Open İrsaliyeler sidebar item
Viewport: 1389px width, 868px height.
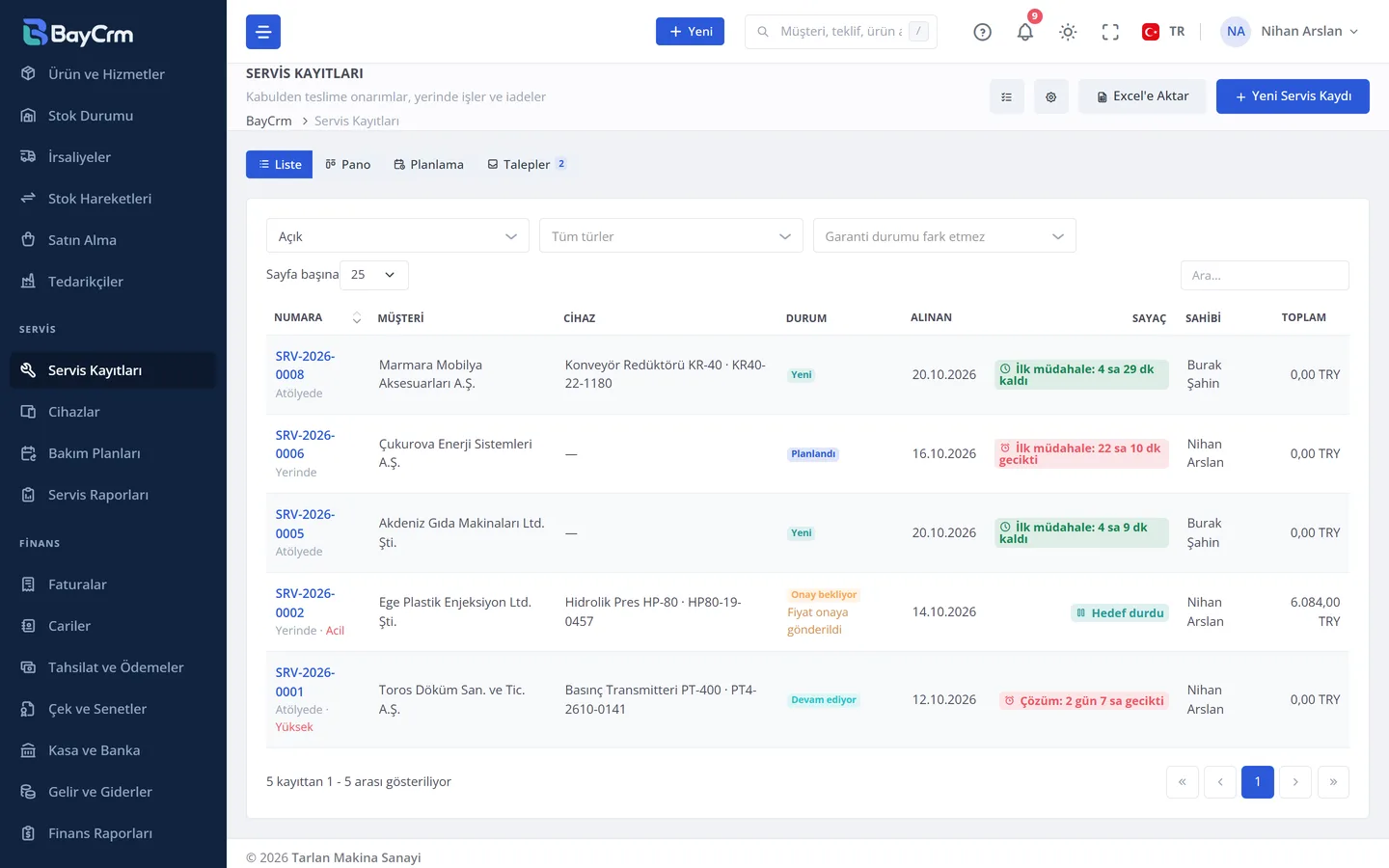(x=113, y=157)
